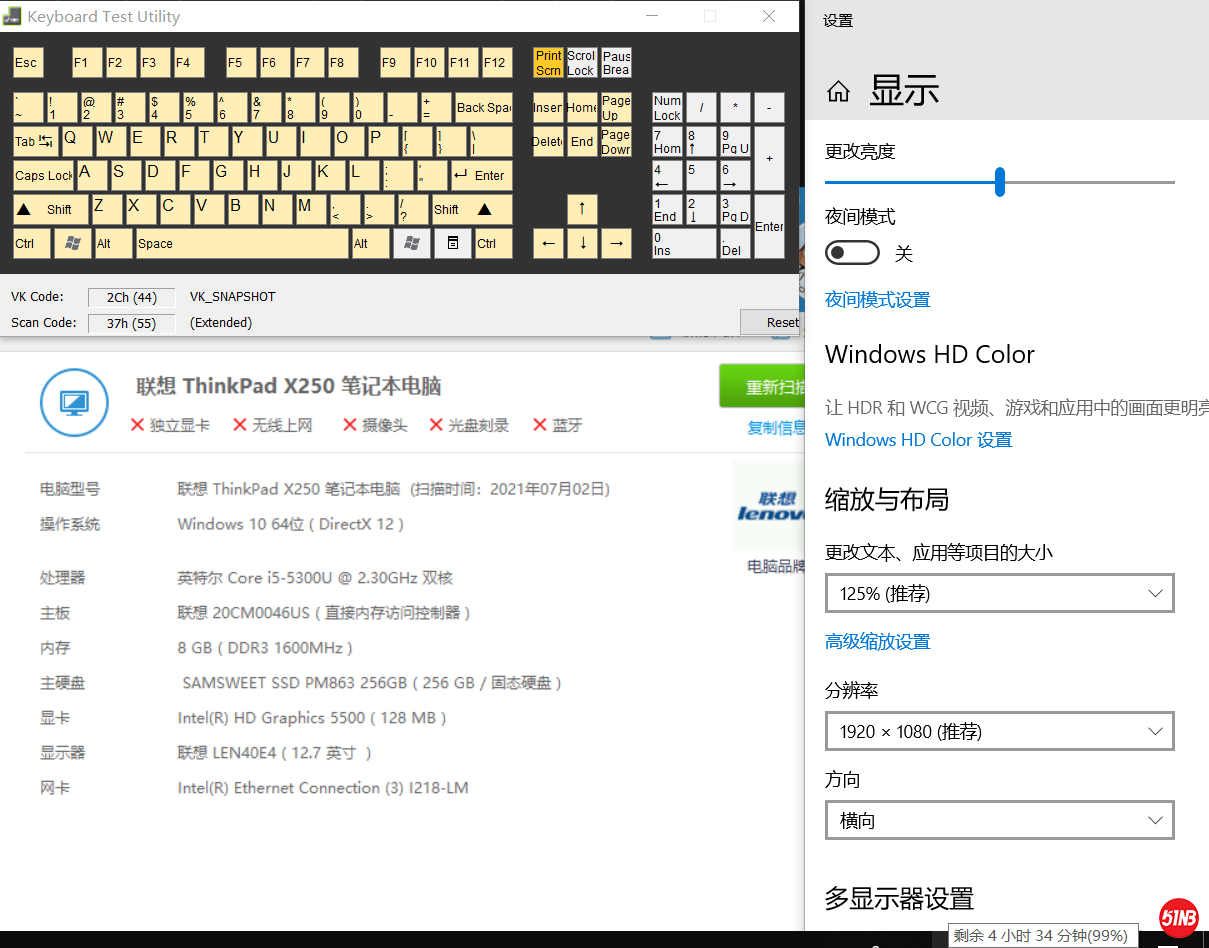1209x948 pixels.
Task: Click the Reset button in keyboard utility
Action: [772, 322]
